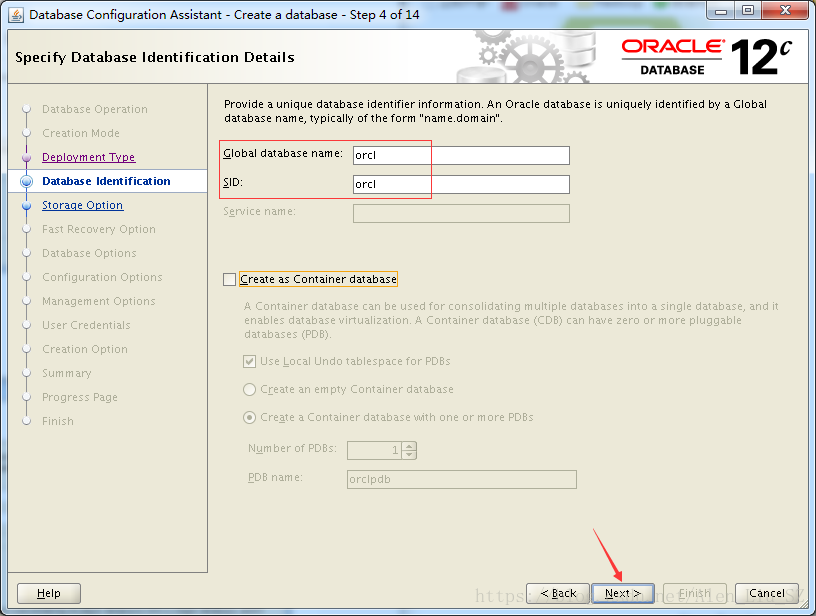Proceed with the Next button

622,593
